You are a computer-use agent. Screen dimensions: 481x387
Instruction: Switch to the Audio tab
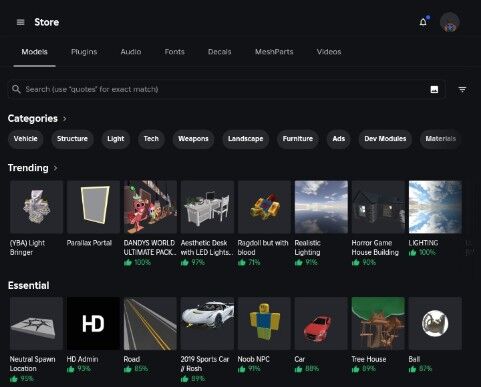click(131, 52)
